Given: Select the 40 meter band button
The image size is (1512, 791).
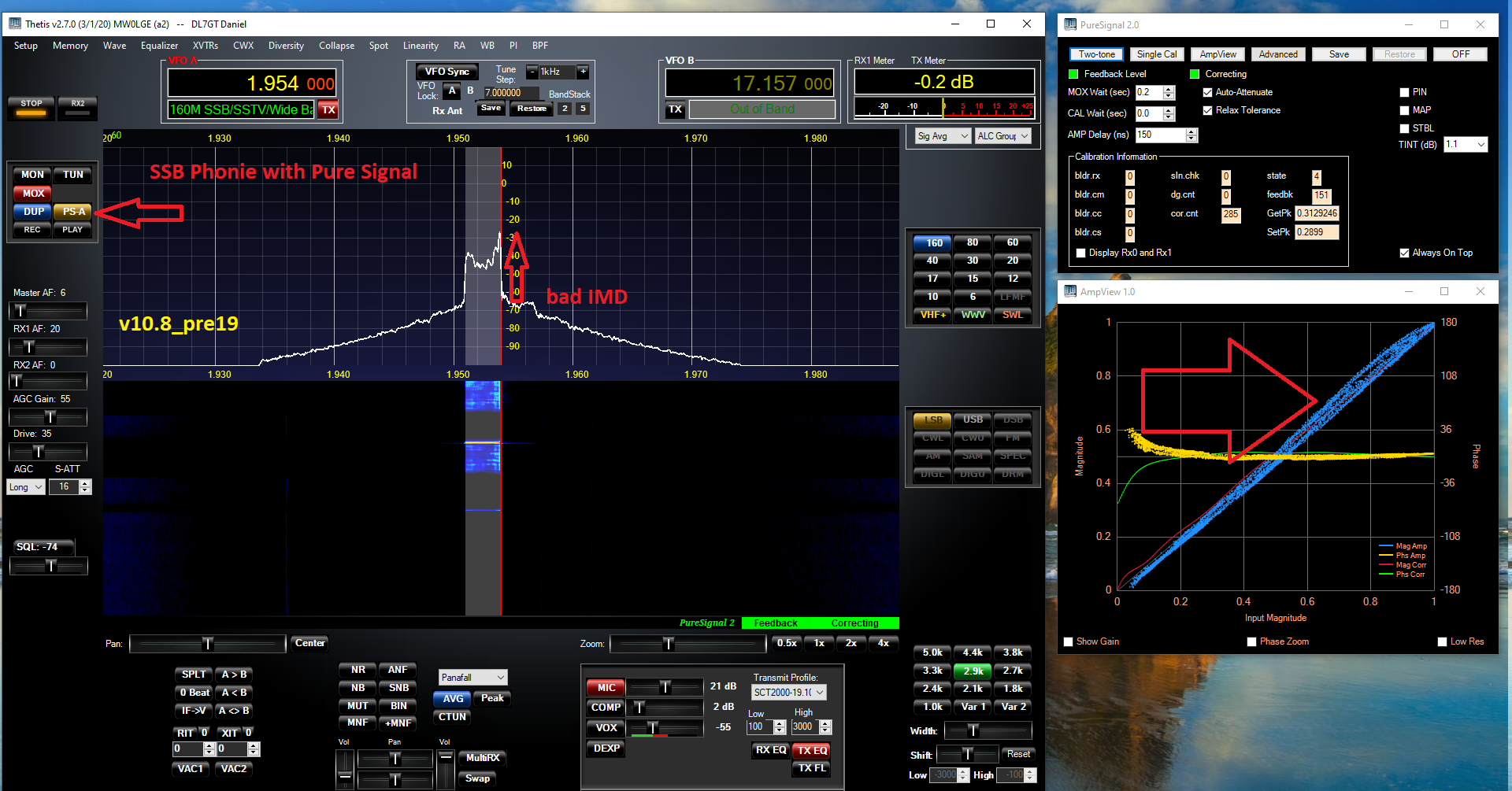Looking at the screenshot, I should [932, 261].
